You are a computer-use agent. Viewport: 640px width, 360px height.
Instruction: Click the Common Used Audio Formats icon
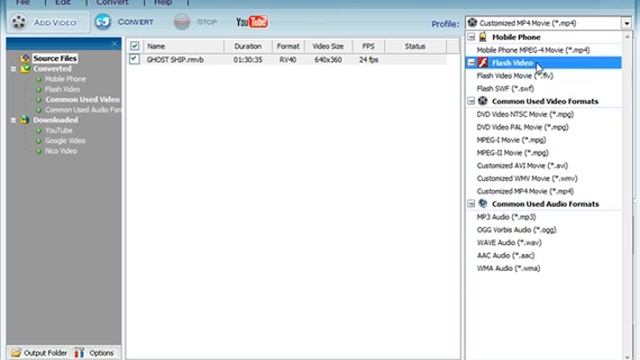[x=483, y=203]
